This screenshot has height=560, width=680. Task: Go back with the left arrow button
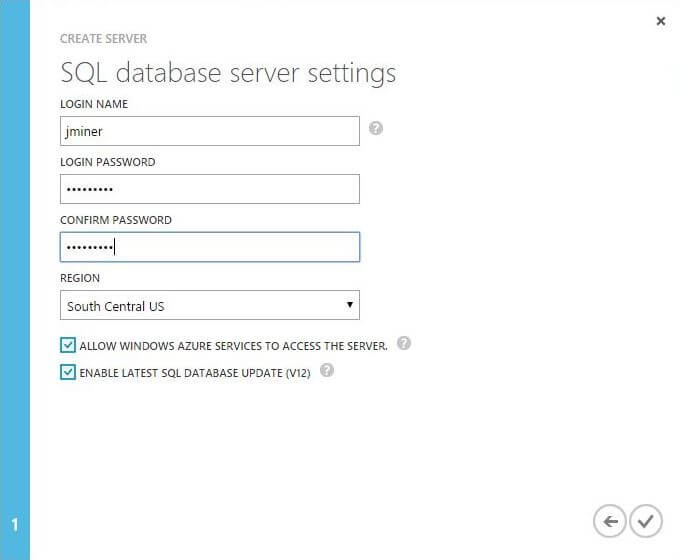(609, 521)
